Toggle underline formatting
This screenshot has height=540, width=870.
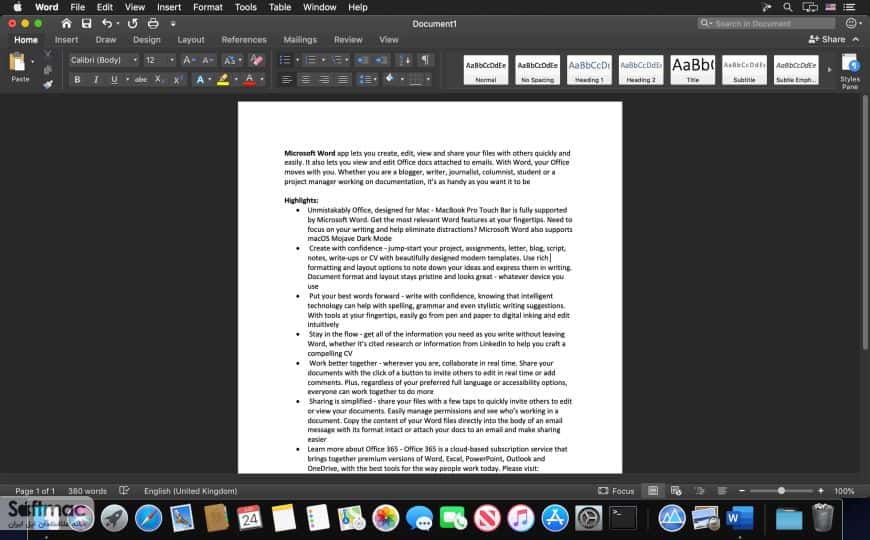pos(114,80)
